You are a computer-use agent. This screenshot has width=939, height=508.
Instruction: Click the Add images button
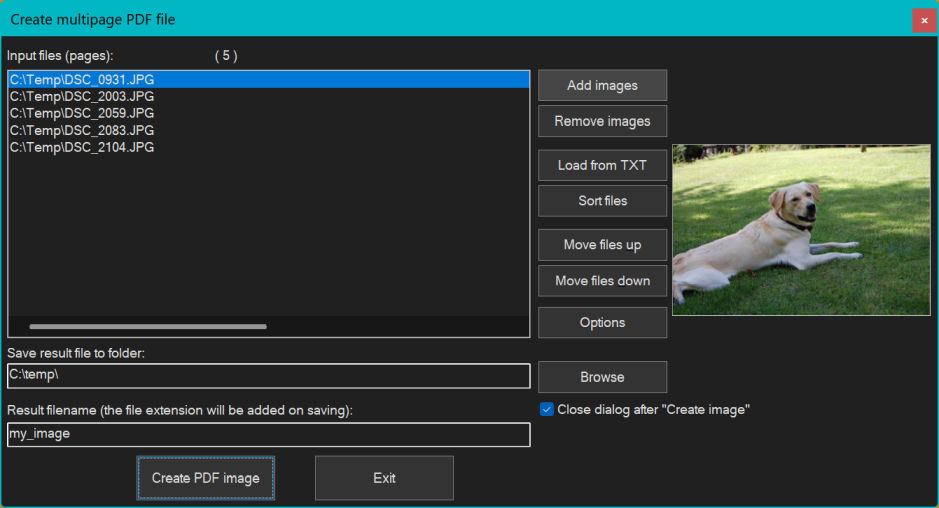point(602,86)
